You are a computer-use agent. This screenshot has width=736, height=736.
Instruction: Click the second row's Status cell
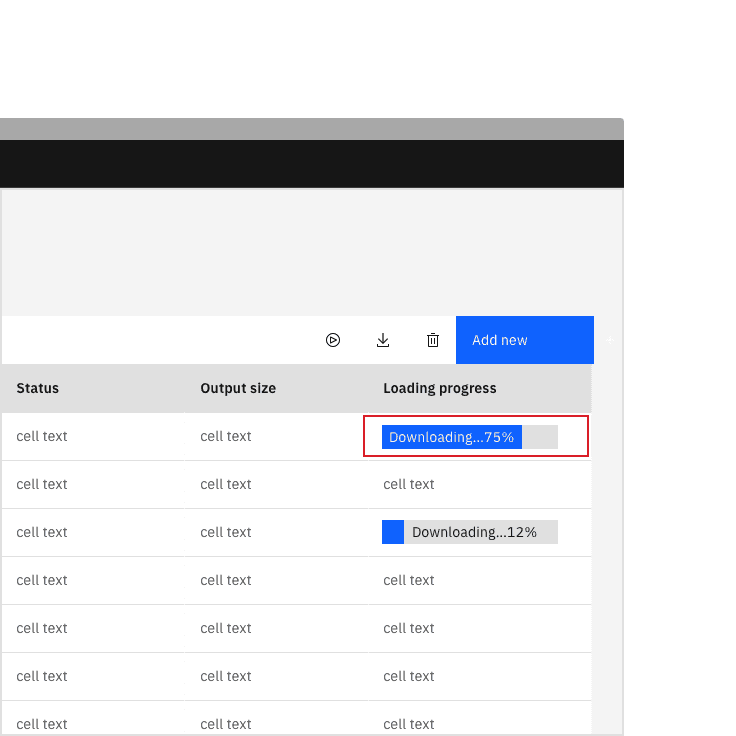pyautogui.click(x=42, y=484)
